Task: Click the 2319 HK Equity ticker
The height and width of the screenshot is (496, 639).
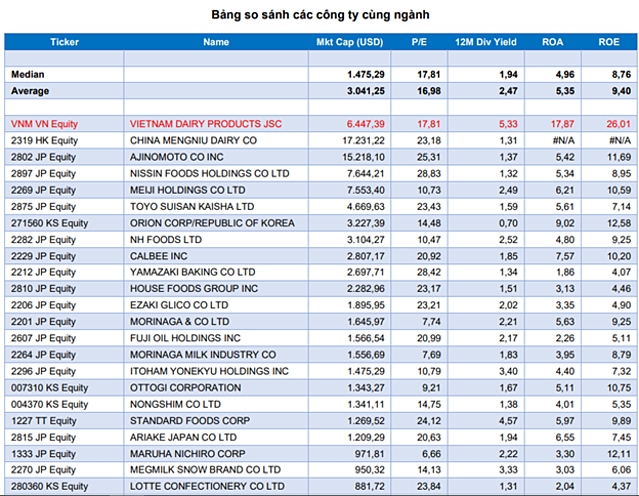Action: pos(43,140)
